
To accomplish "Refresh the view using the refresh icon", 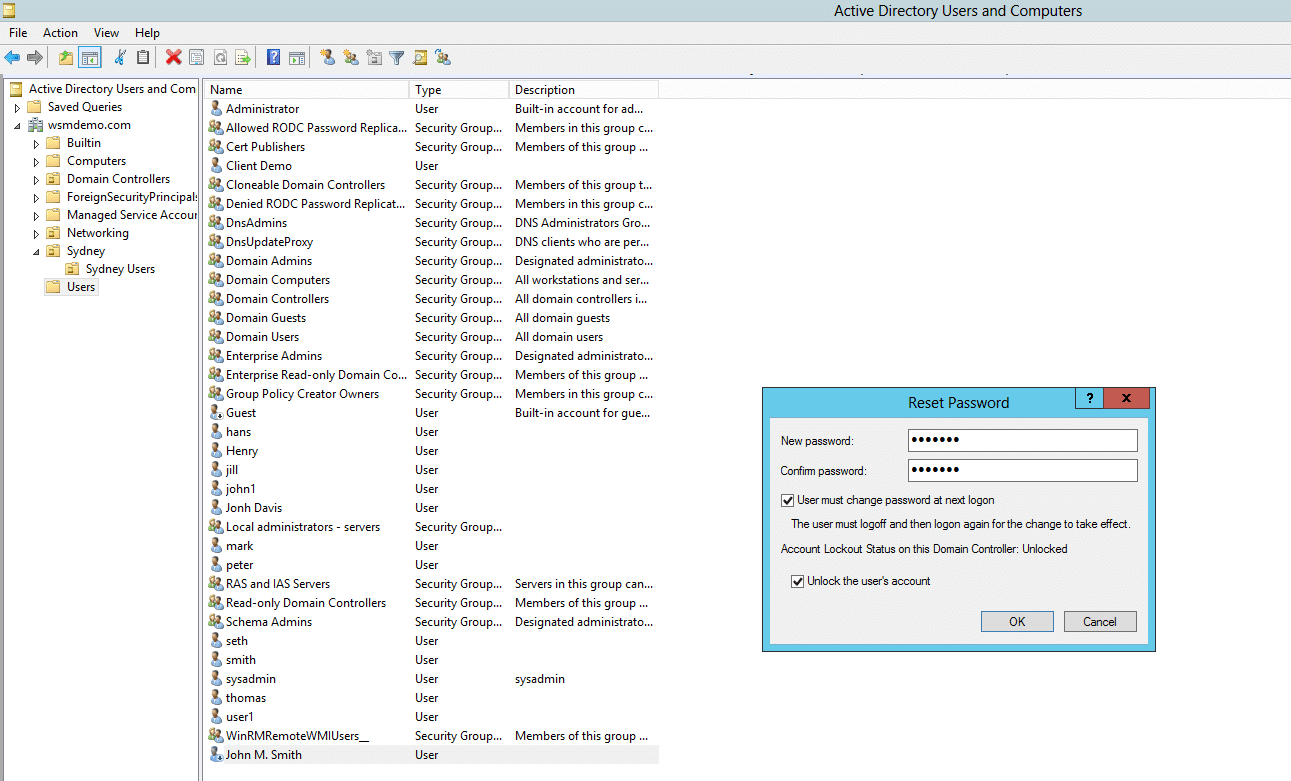I will pyautogui.click(x=220, y=57).
